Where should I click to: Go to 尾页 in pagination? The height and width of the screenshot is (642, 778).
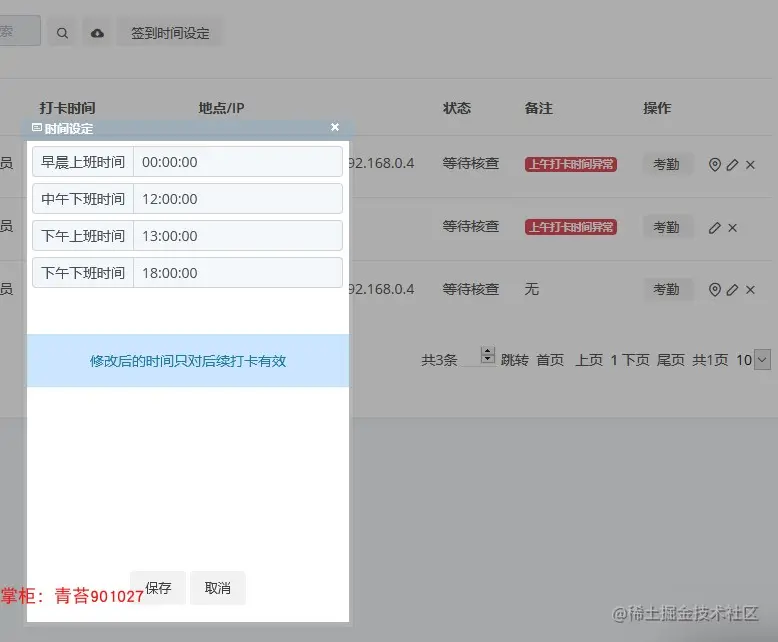[x=671, y=360]
